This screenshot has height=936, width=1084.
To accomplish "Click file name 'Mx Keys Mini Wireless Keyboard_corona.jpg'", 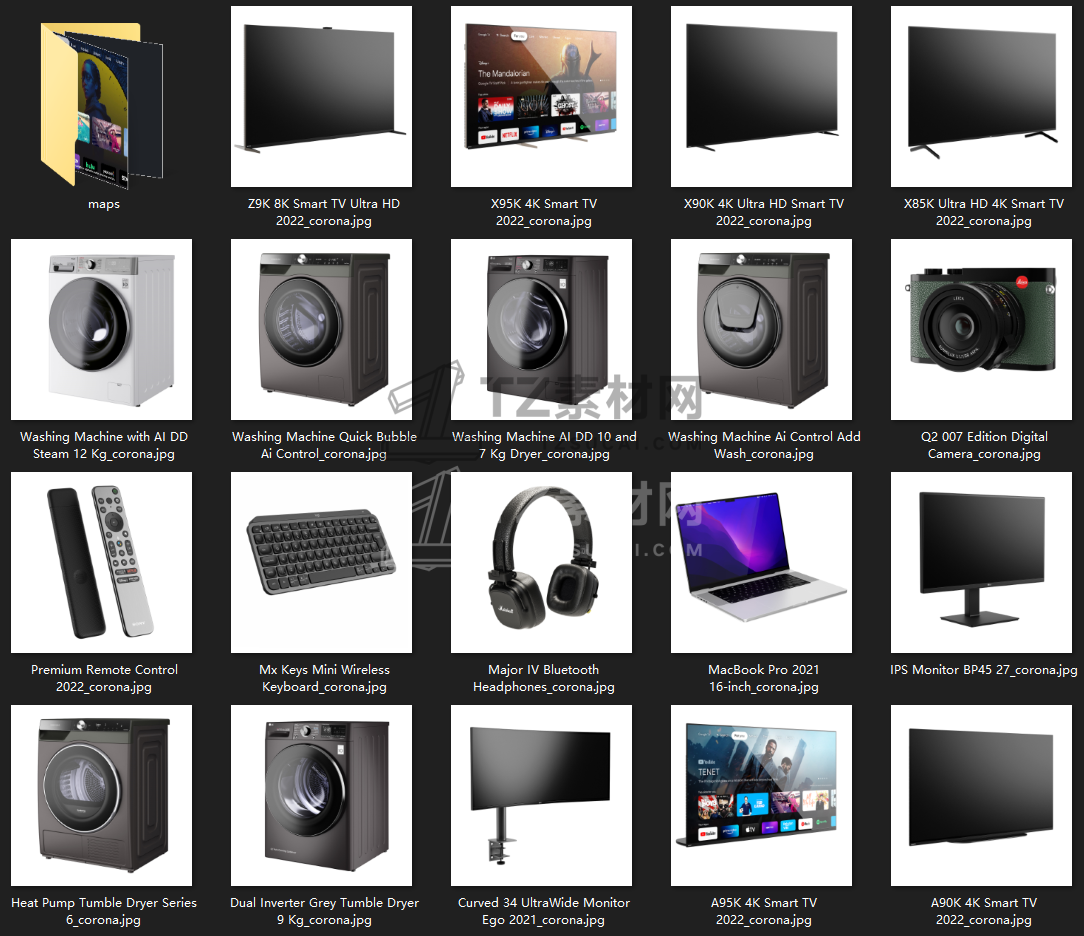I will point(324,678).
